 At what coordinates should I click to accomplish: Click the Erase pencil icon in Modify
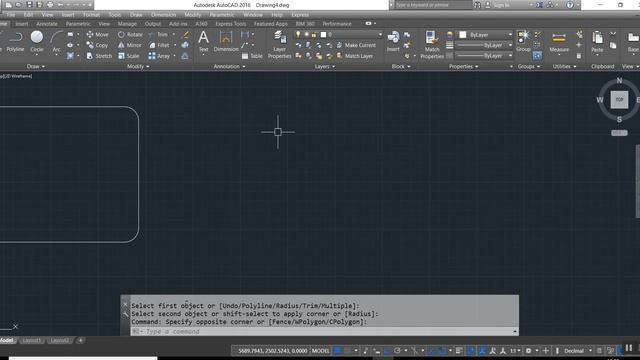click(x=185, y=35)
